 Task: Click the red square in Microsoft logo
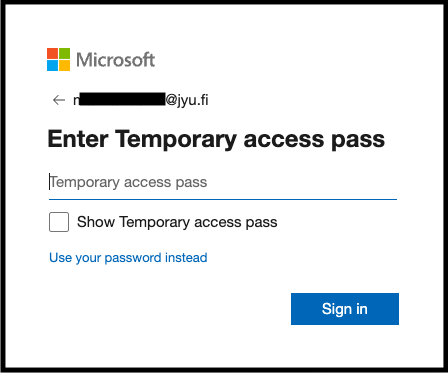(52, 54)
